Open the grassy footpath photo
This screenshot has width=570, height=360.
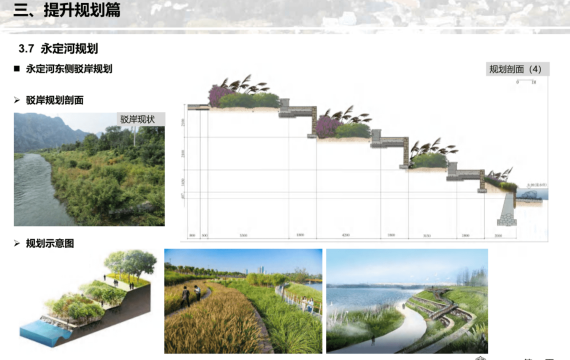pos(243,301)
